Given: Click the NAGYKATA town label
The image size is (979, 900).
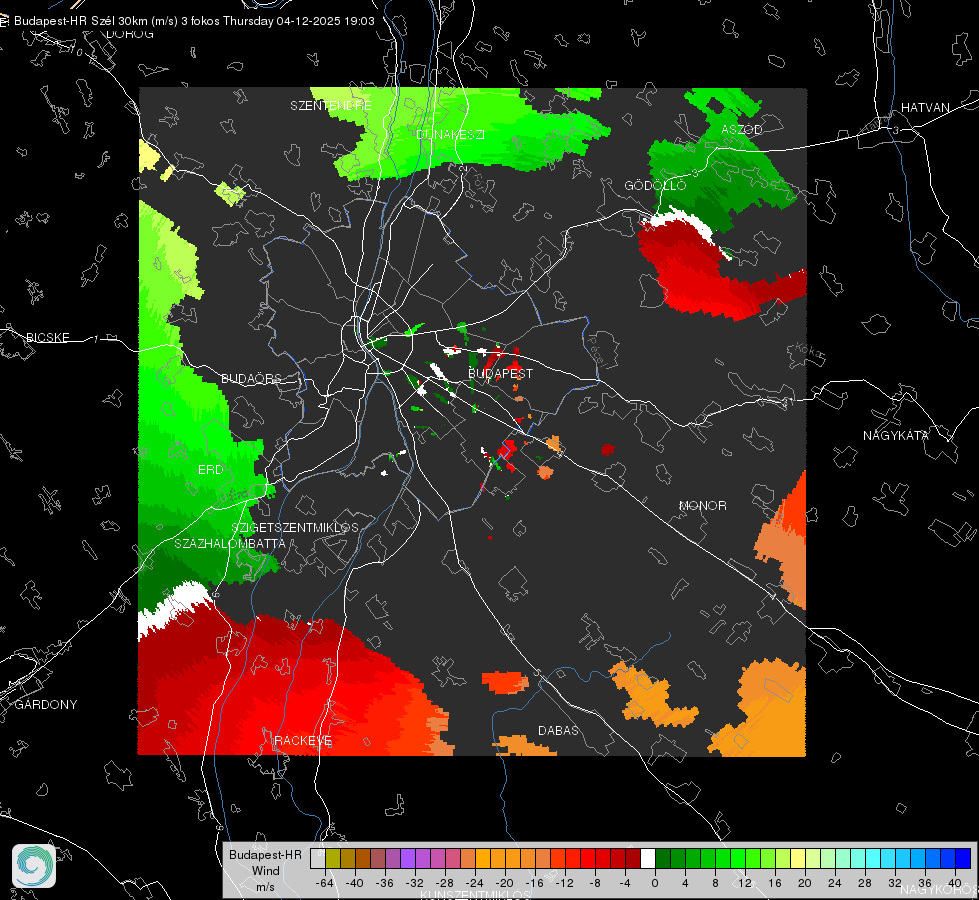Looking at the screenshot, I should [x=896, y=435].
